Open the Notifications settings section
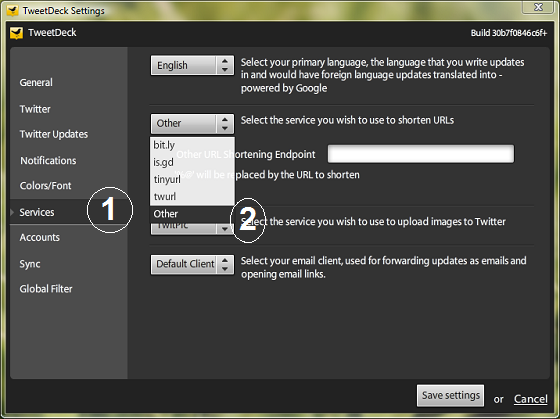This screenshot has height=419, width=560. point(48,161)
